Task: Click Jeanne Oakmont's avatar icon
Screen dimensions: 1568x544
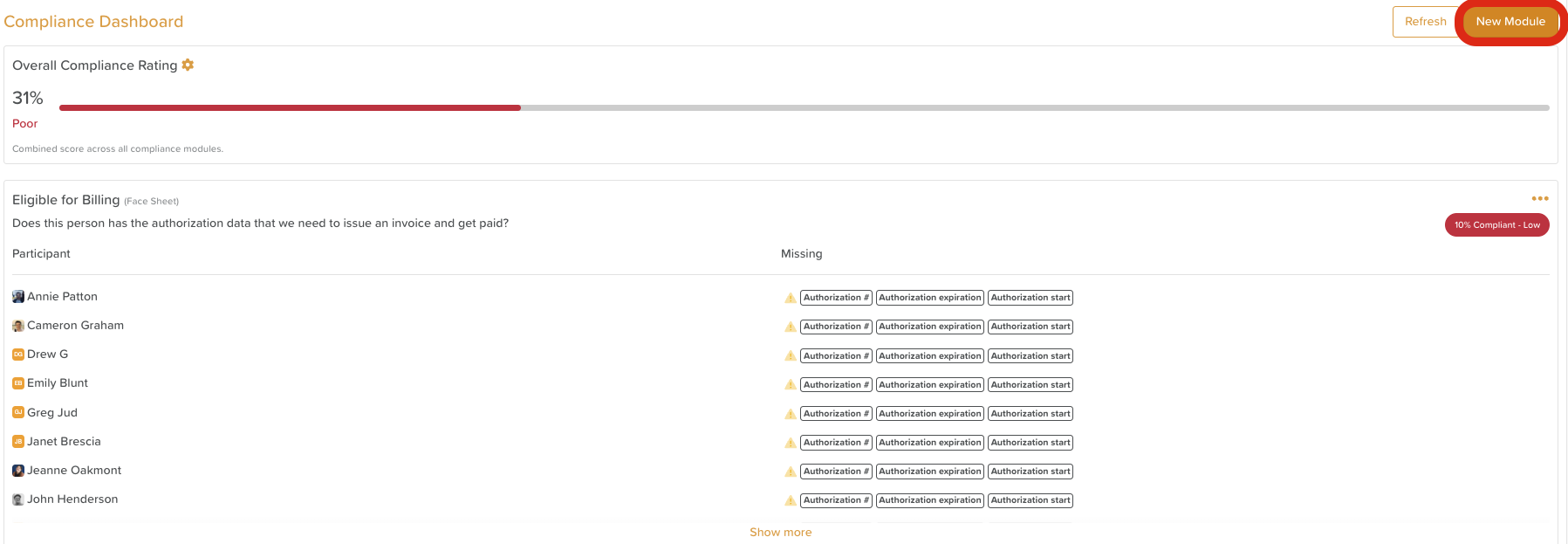Action: click(18, 471)
